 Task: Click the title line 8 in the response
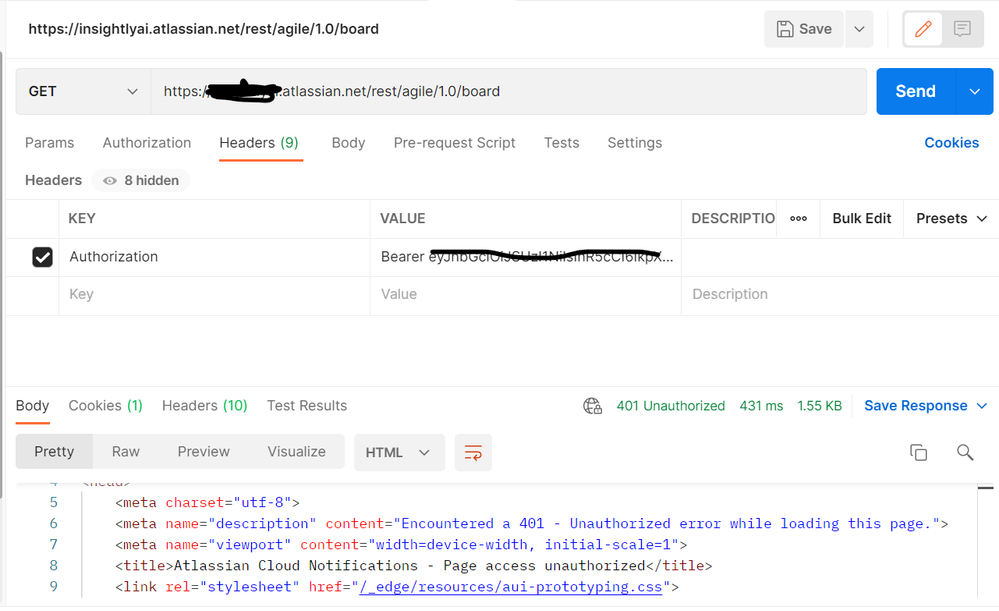[413, 566]
